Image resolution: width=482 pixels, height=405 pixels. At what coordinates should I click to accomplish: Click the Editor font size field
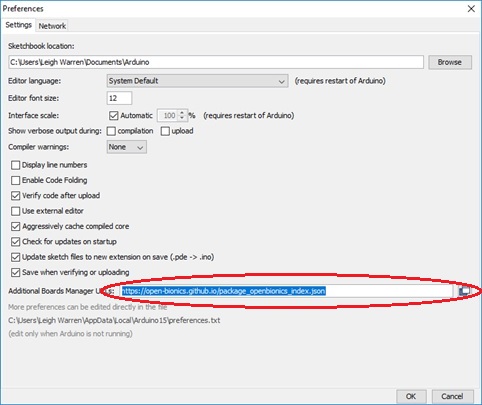coord(119,98)
